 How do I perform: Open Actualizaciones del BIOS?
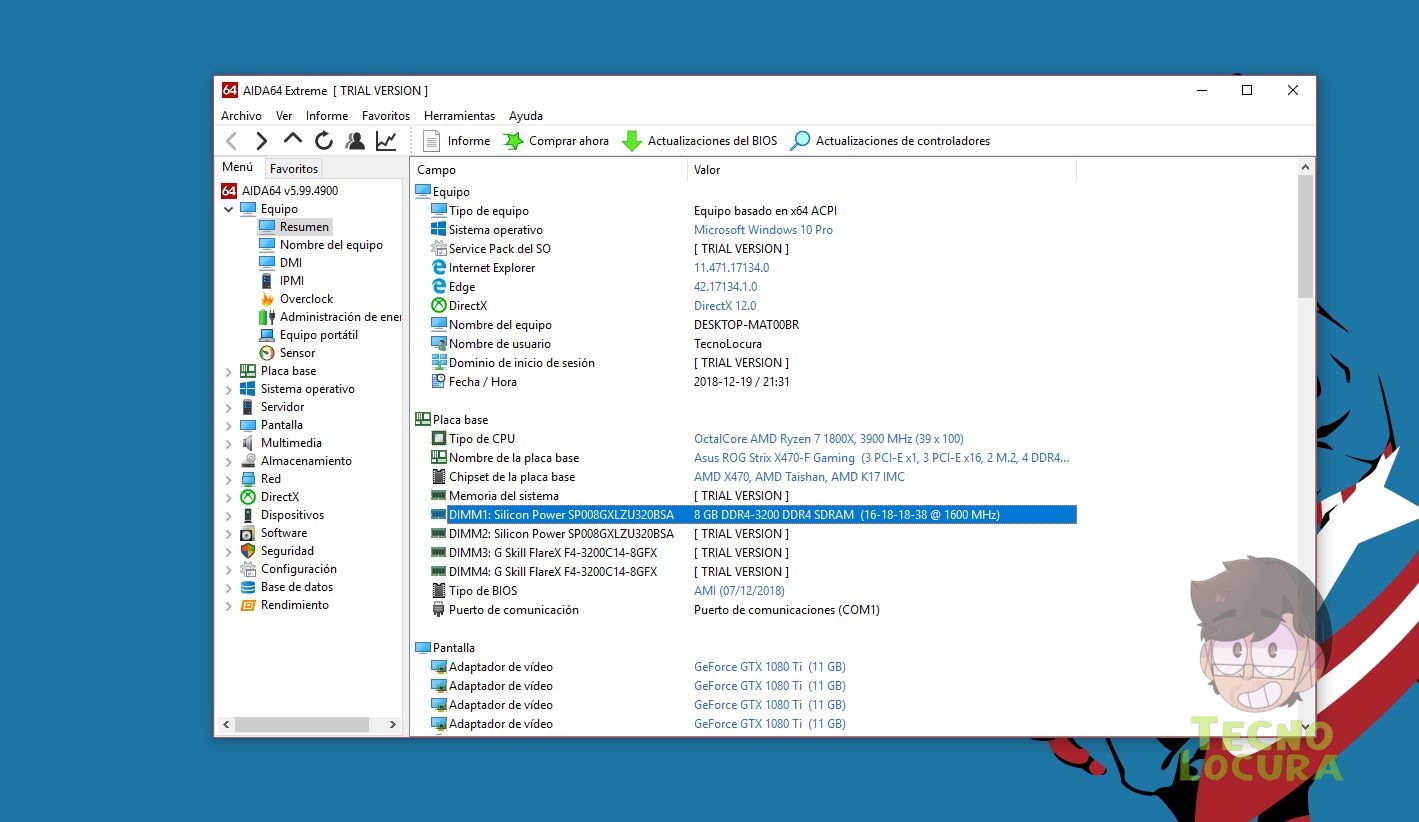(x=700, y=141)
